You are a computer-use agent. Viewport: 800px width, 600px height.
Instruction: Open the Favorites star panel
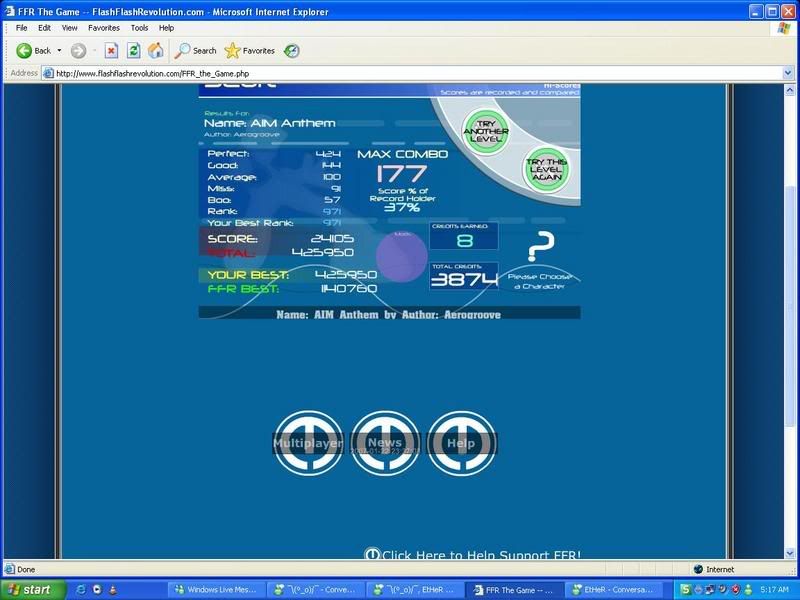[x=249, y=50]
